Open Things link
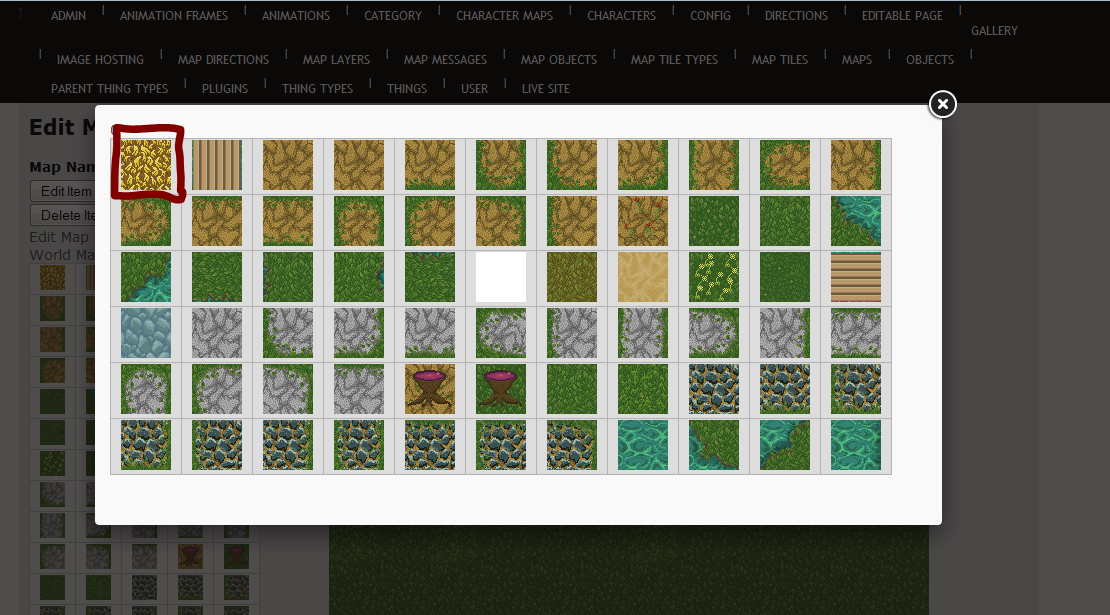 click(406, 89)
